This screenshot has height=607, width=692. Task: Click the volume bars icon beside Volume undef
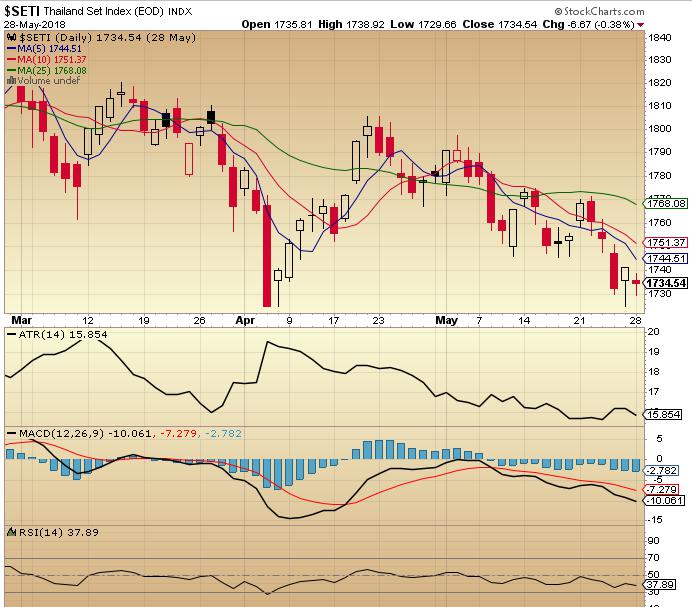pos(11,80)
